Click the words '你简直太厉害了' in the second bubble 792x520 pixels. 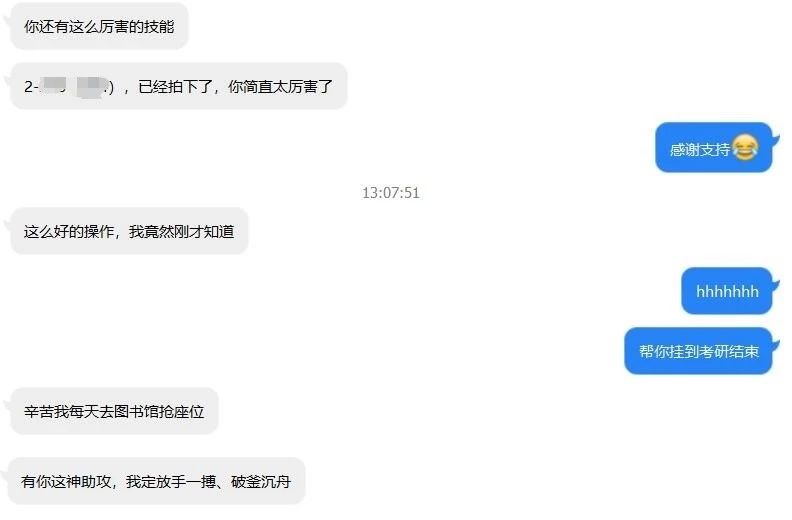coord(280,86)
